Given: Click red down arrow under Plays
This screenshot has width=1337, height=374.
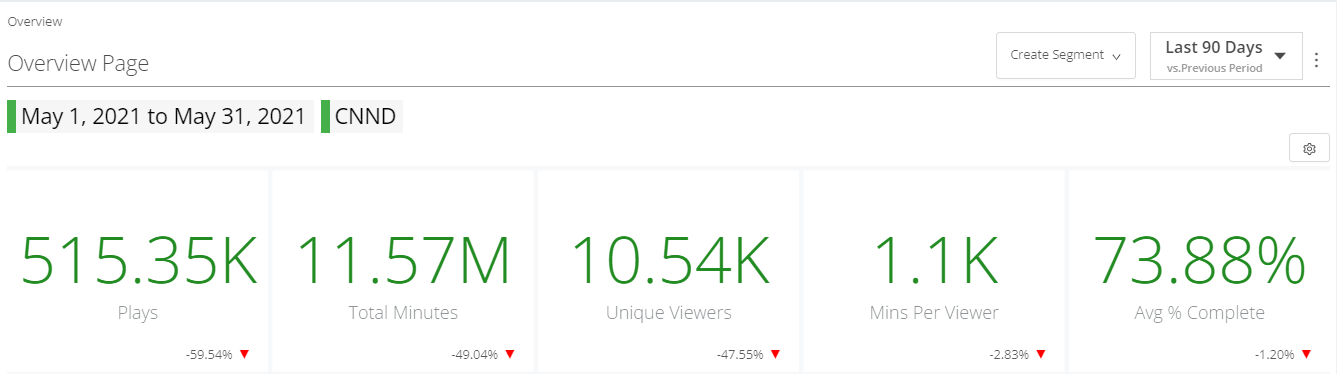Looking at the screenshot, I should (244, 354).
